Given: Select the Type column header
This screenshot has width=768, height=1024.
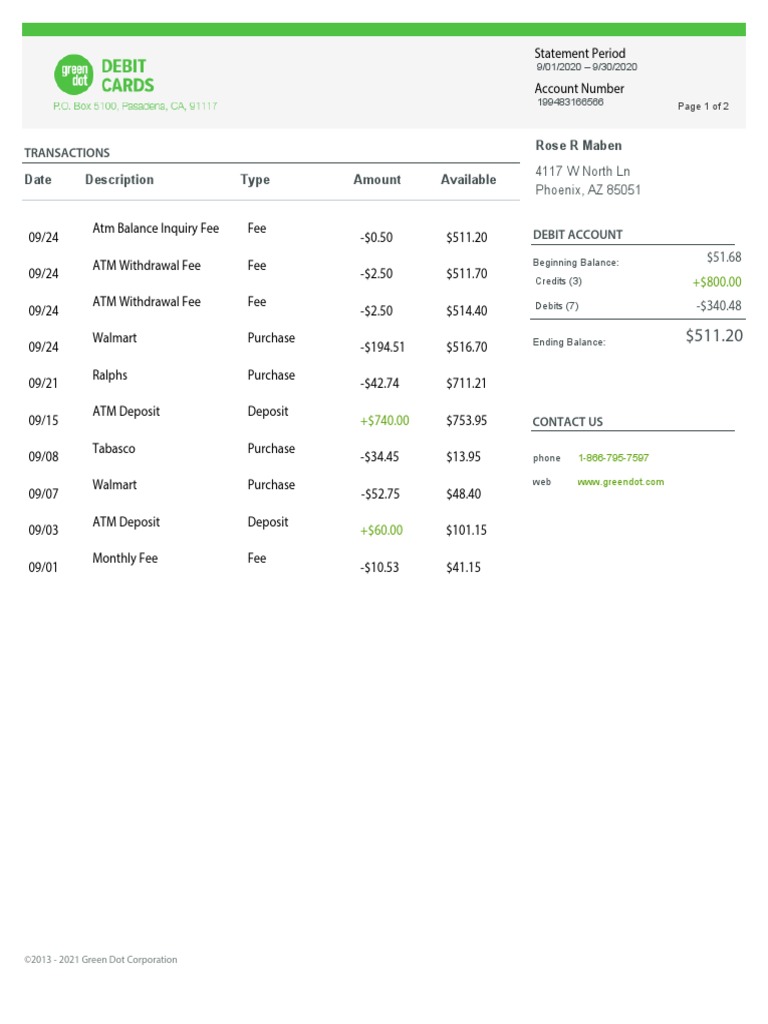Looking at the screenshot, I should [x=255, y=180].
